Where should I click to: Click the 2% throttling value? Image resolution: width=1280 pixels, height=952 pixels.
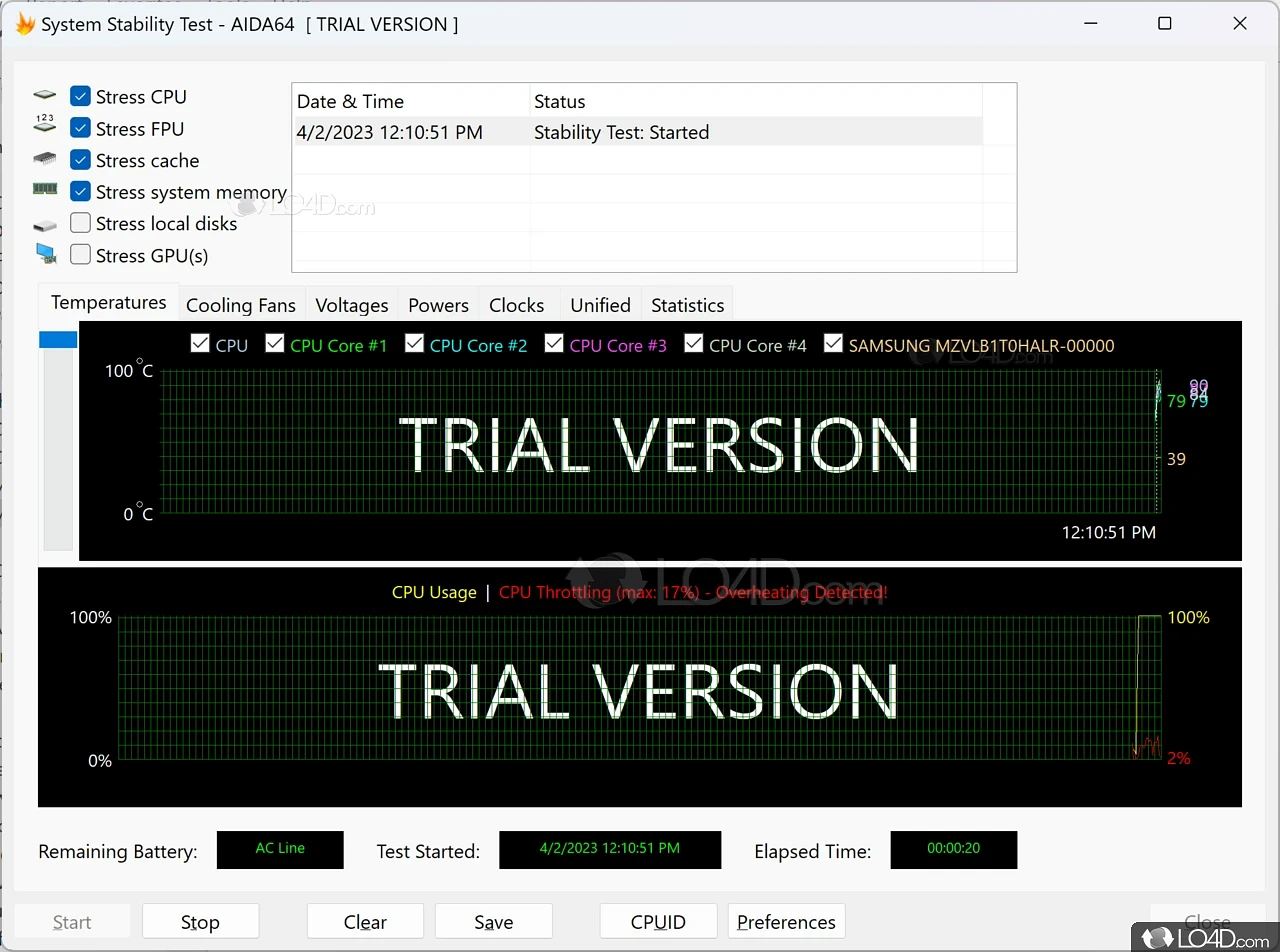point(1179,758)
